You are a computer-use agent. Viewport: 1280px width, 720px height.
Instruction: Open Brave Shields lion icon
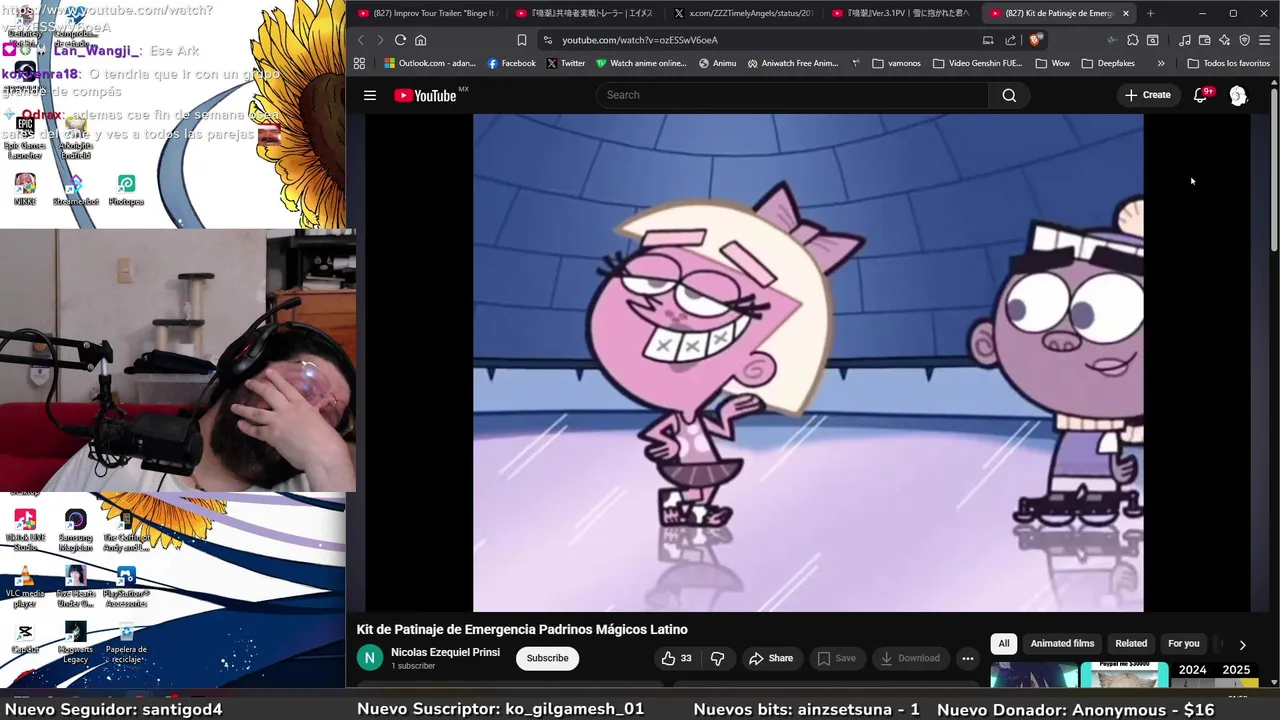coord(1035,40)
